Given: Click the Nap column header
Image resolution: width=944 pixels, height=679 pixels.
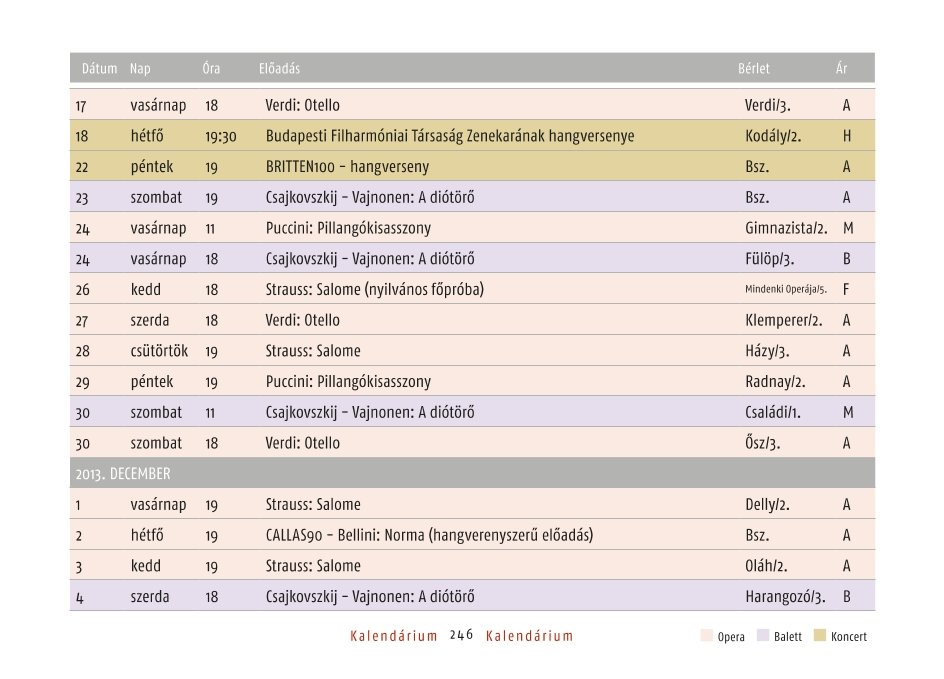Looking at the screenshot, I should click(x=140, y=69).
